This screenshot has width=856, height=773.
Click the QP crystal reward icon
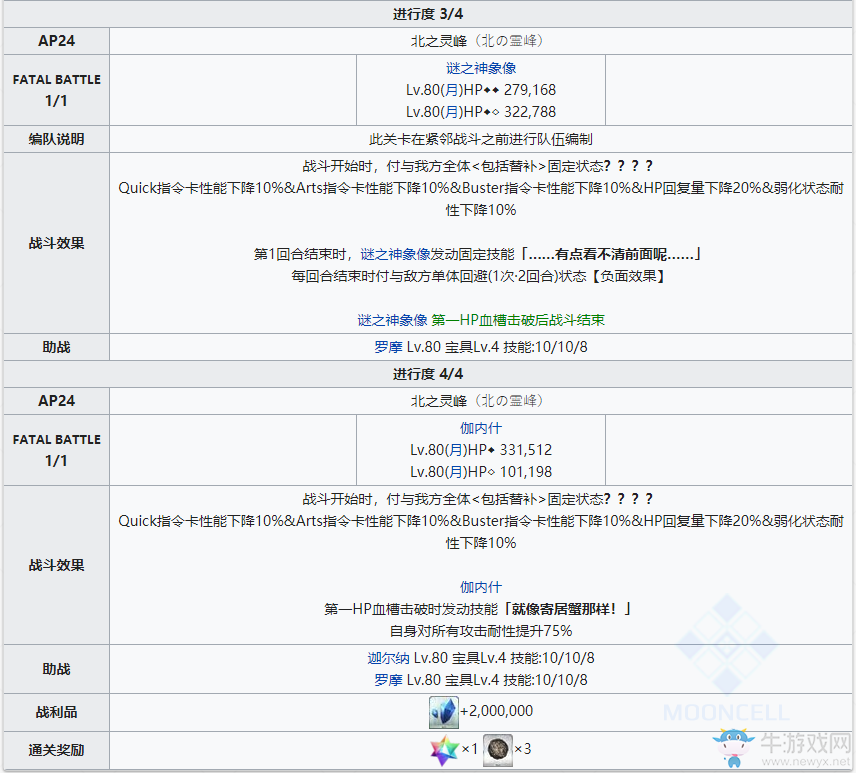point(443,712)
